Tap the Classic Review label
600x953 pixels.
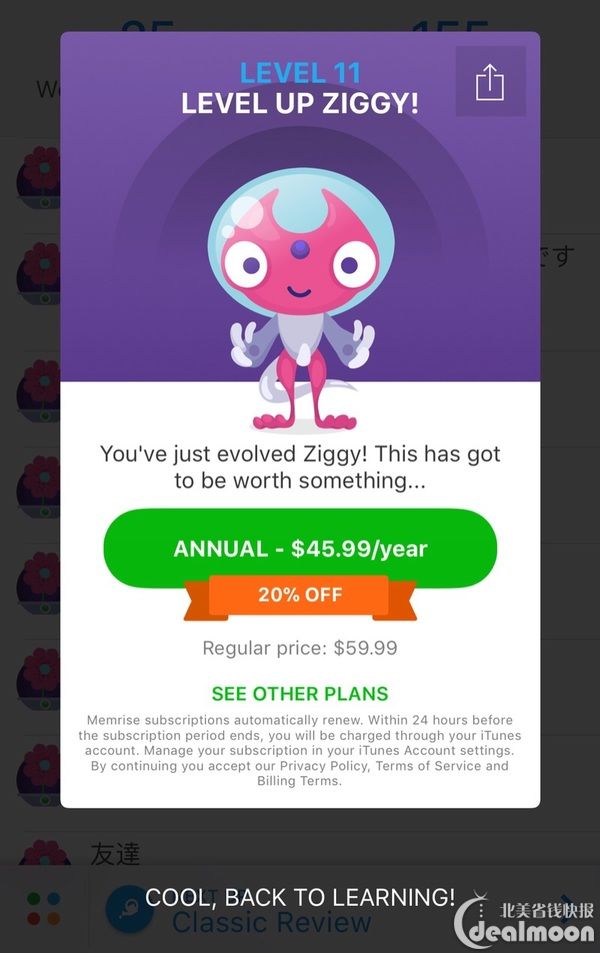pyautogui.click(x=271, y=922)
